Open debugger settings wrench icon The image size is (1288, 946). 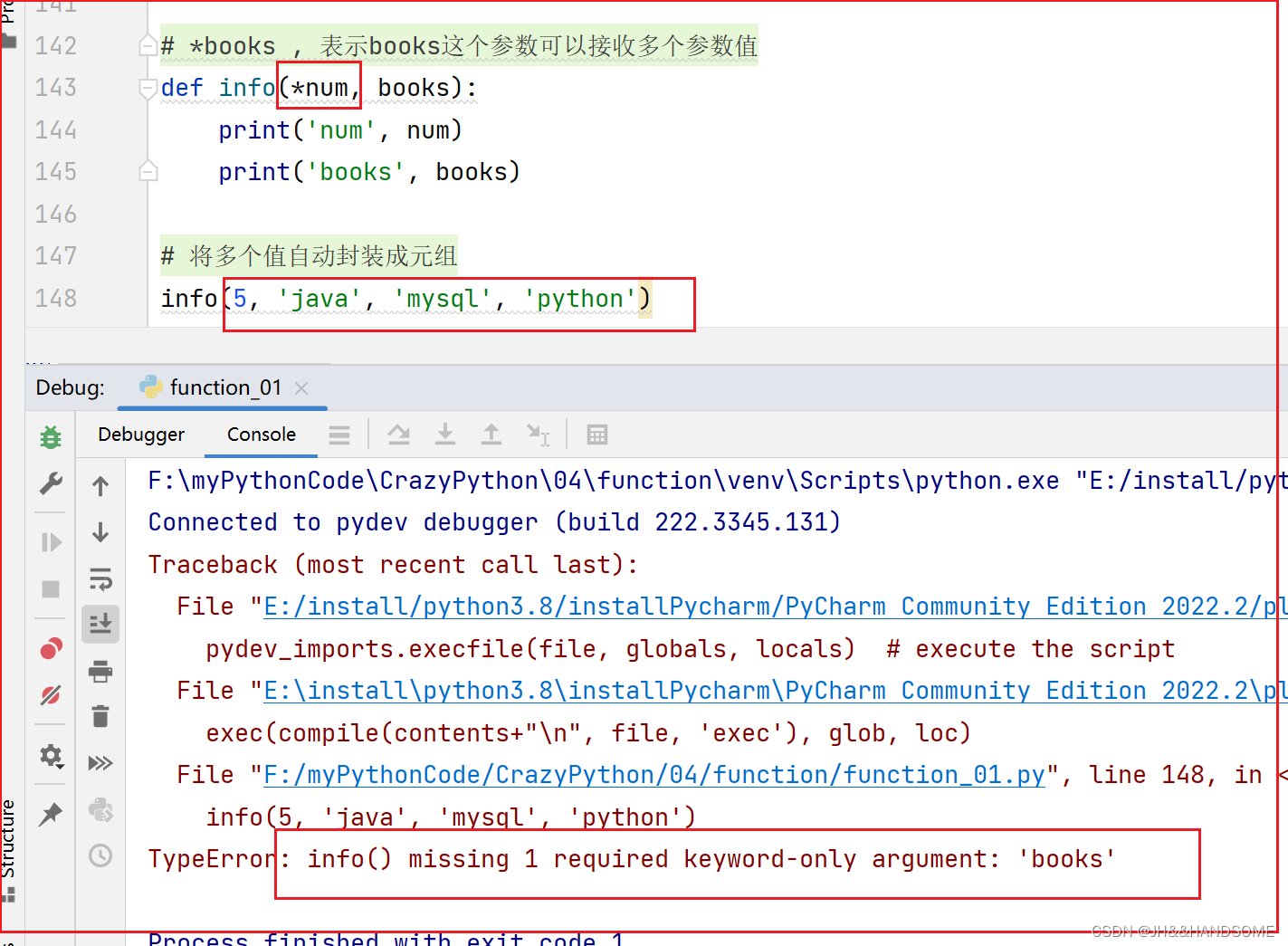click(x=51, y=484)
